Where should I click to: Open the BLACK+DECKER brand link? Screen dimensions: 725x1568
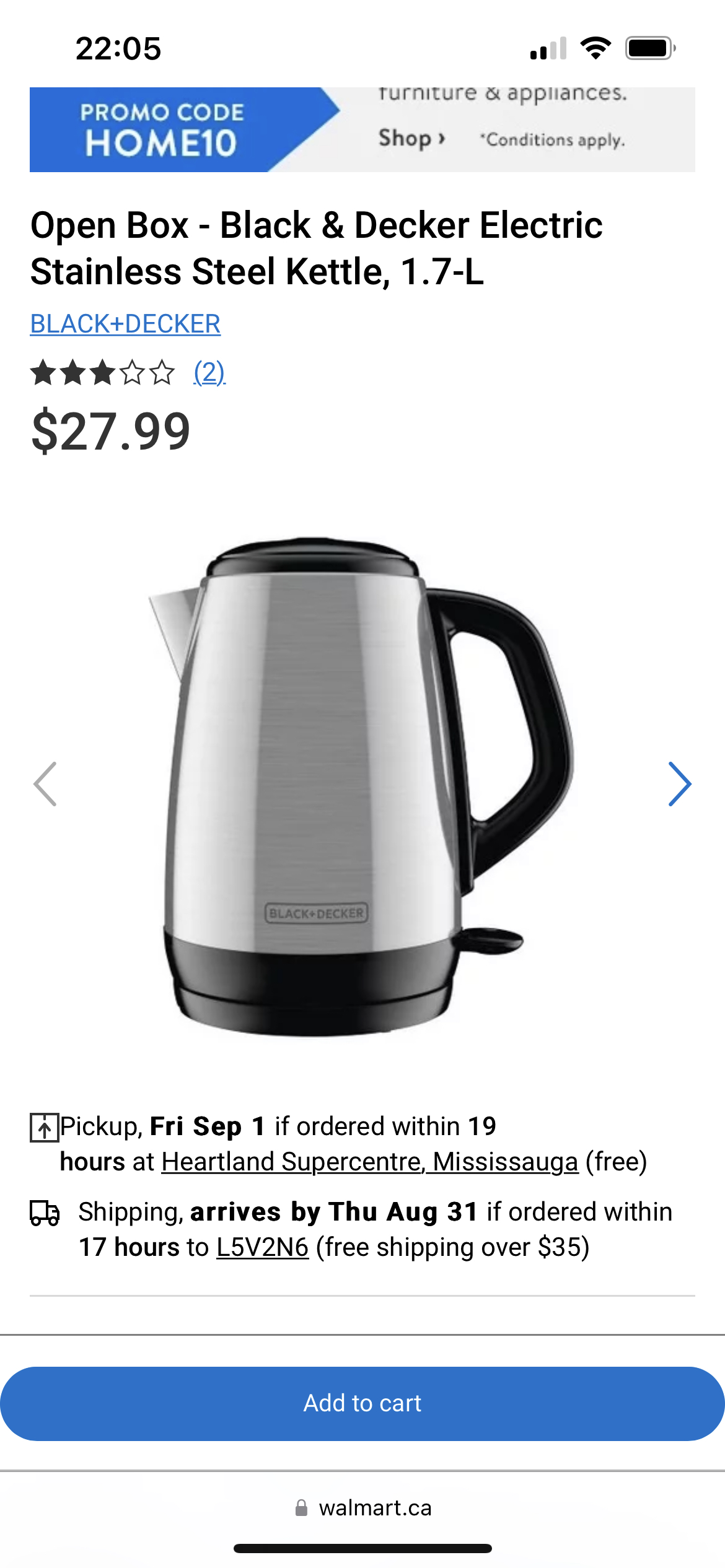[x=125, y=324]
